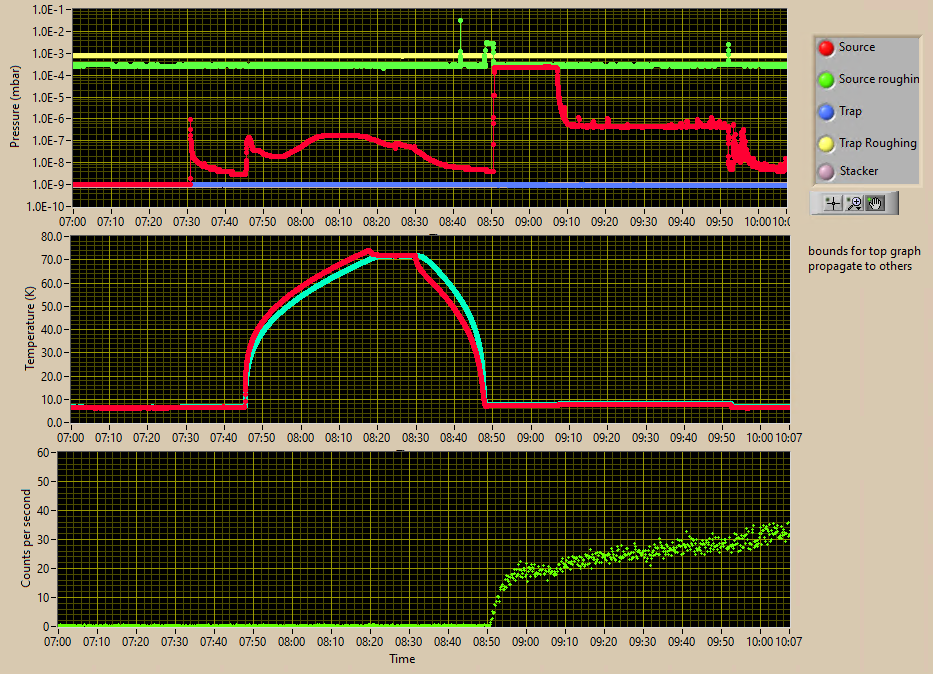The image size is (933, 674).
Task: Click '10:07' end time on counts graph
Action: [788, 642]
